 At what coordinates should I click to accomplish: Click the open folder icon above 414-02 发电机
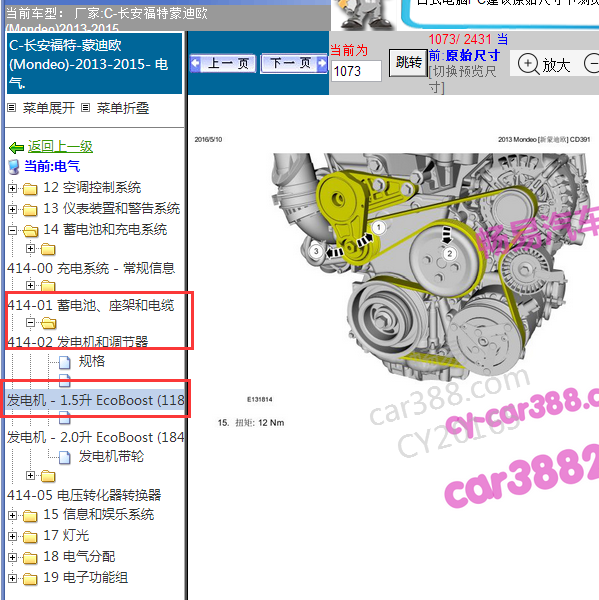click(48, 323)
